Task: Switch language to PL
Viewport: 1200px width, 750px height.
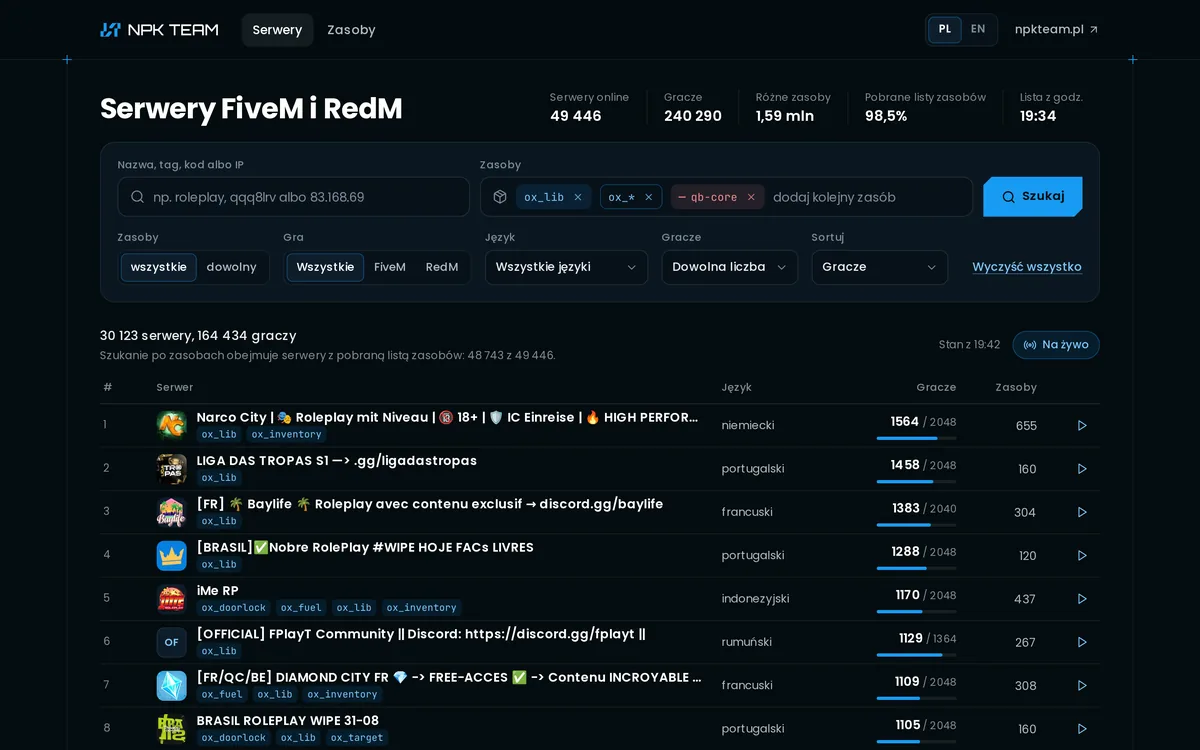Action: [x=945, y=29]
